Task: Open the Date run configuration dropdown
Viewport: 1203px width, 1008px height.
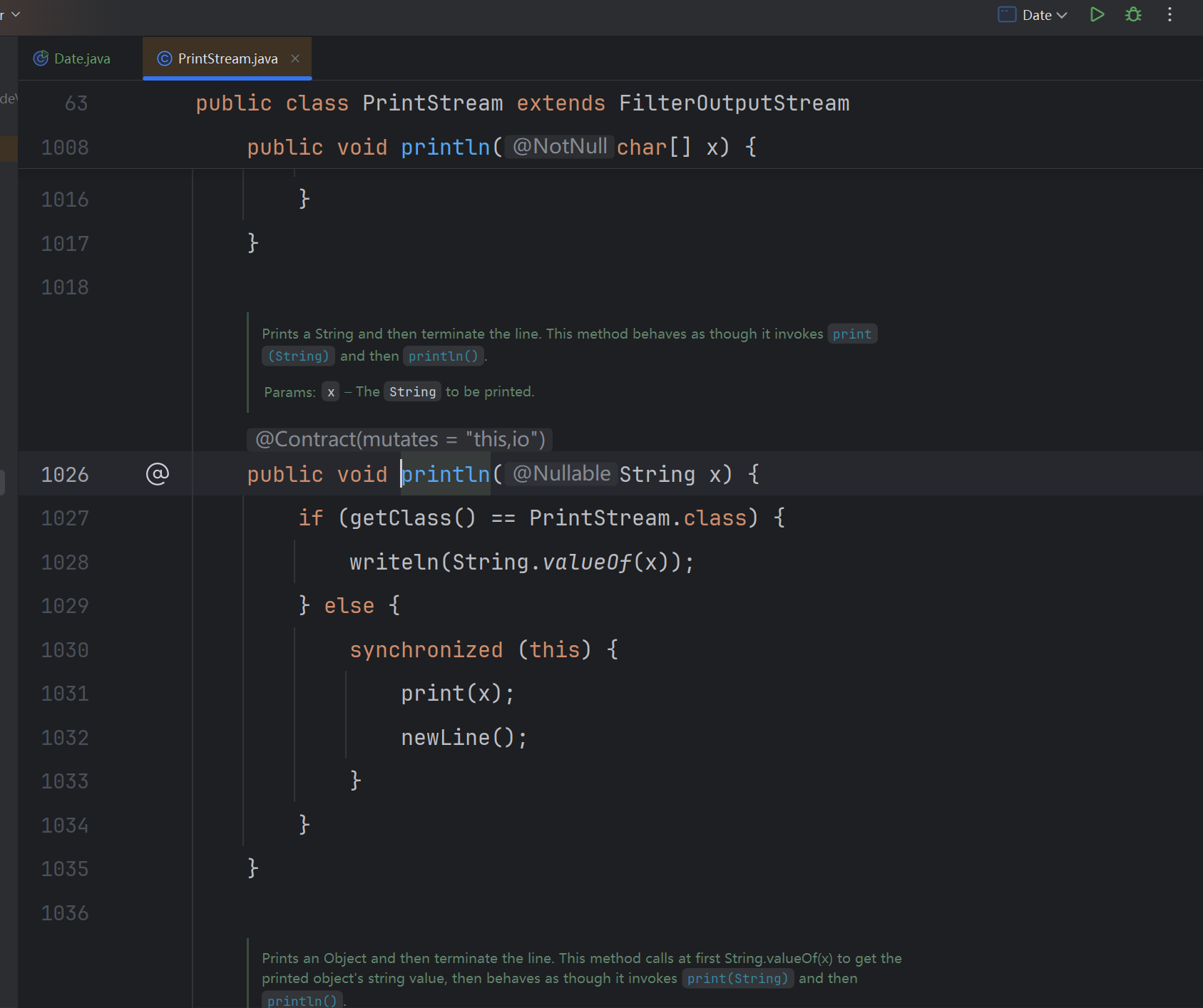Action: tap(1033, 15)
